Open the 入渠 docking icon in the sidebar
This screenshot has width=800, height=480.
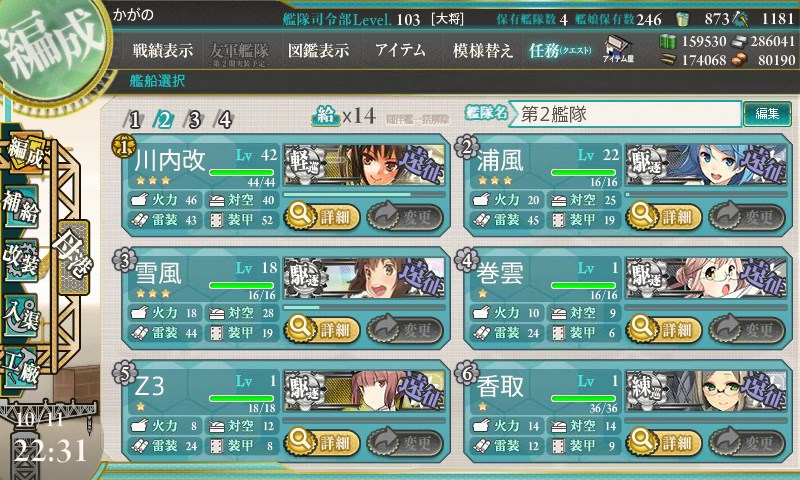[x=20, y=315]
